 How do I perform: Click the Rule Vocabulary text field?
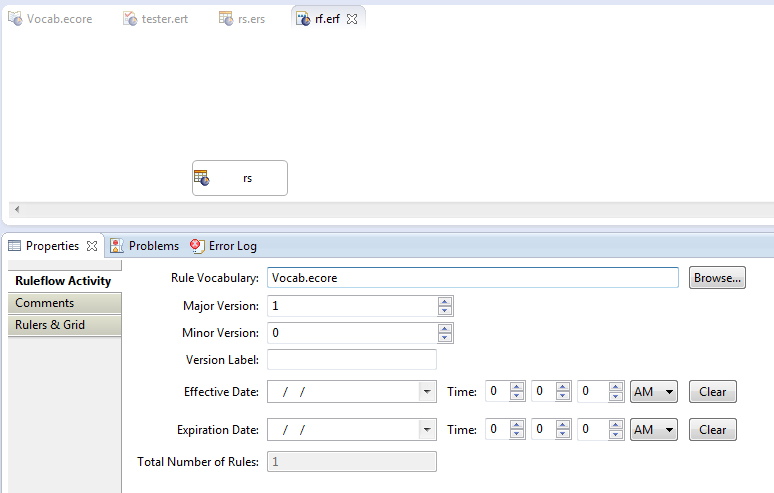coord(473,278)
